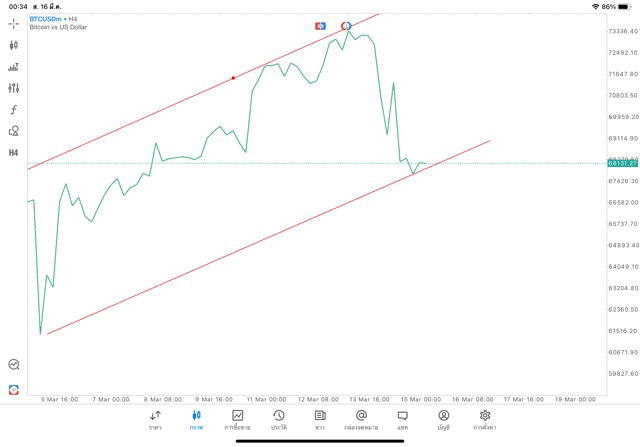Viewport: 640px width, 447px height.
Task: Click the chart icon at bottom-left corner
Action: 14,365
